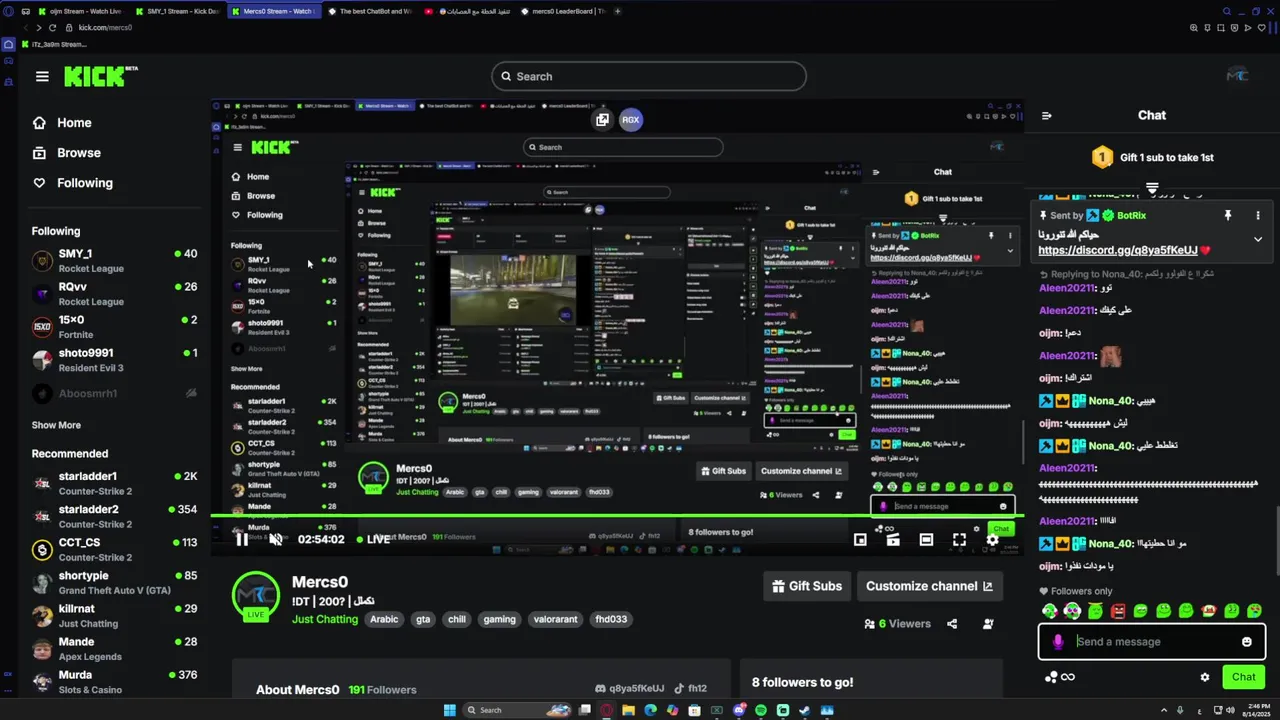Open shoto9991 Resident Evil channel
Image resolution: width=1280 pixels, height=720 pixels.
[115, 359]
